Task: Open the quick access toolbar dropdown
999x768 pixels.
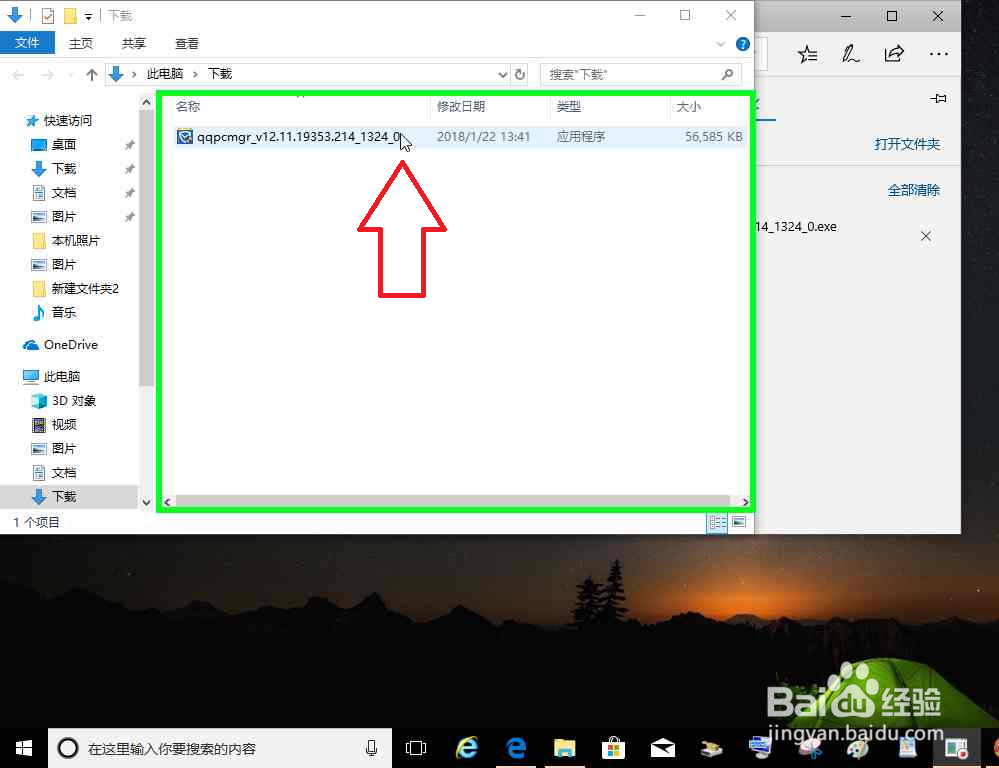Action: click(89, 16)
